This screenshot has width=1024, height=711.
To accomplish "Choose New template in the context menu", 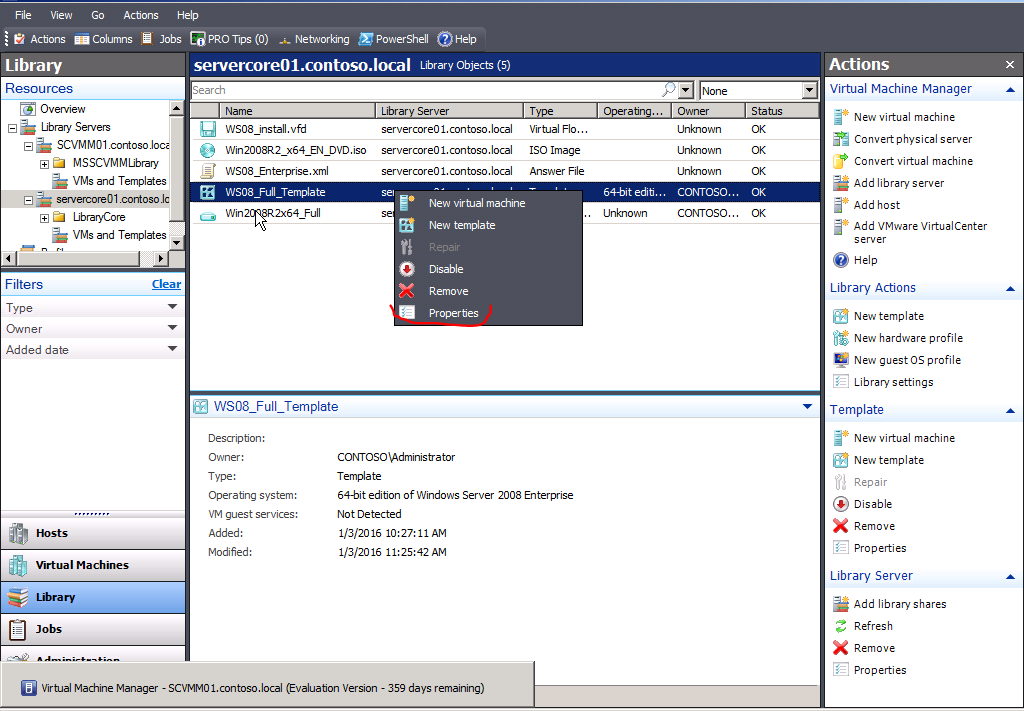I will [x=488, y=225].
